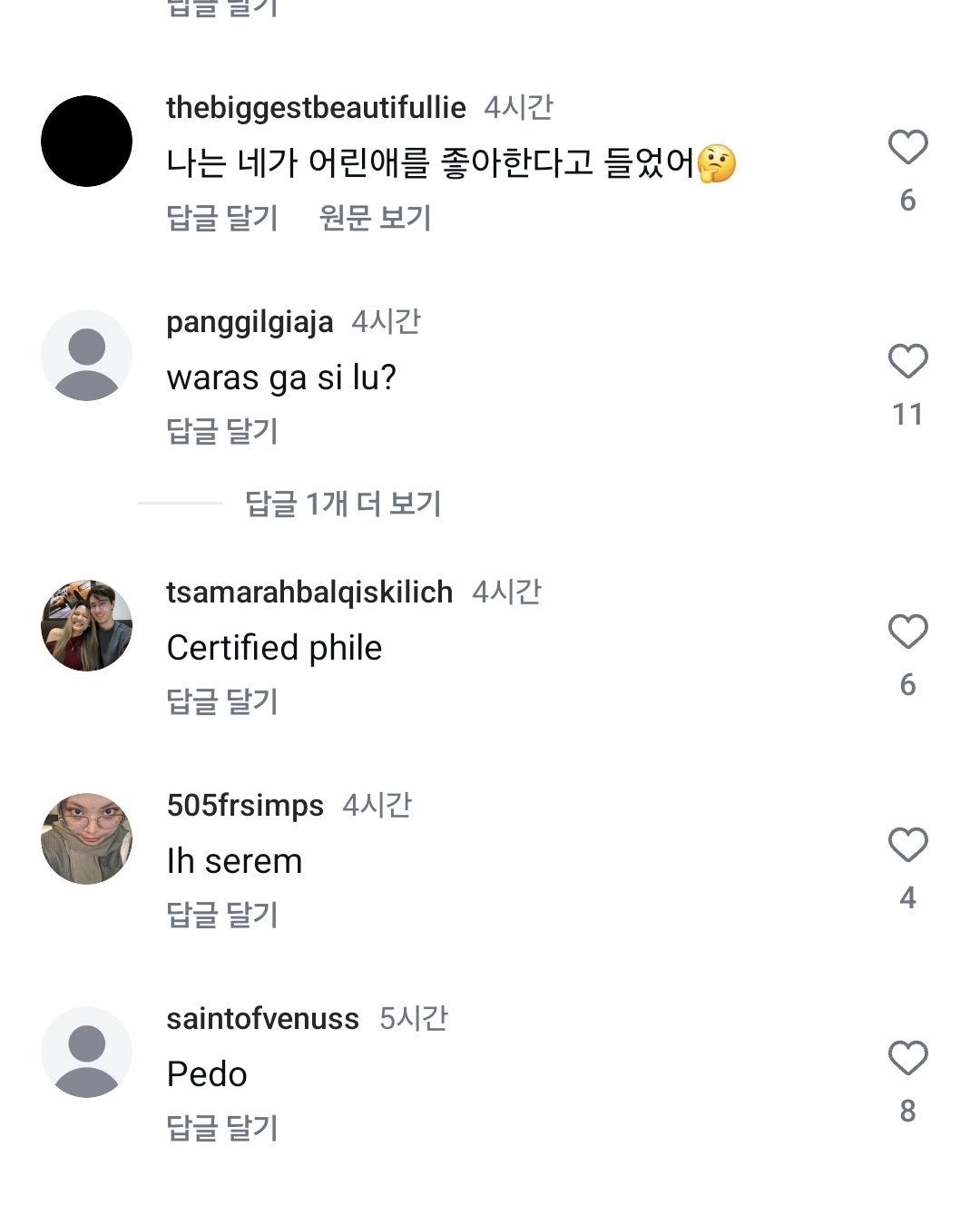Tap '답글 달기' under 'Ih serem'

(x=222, y=915)
